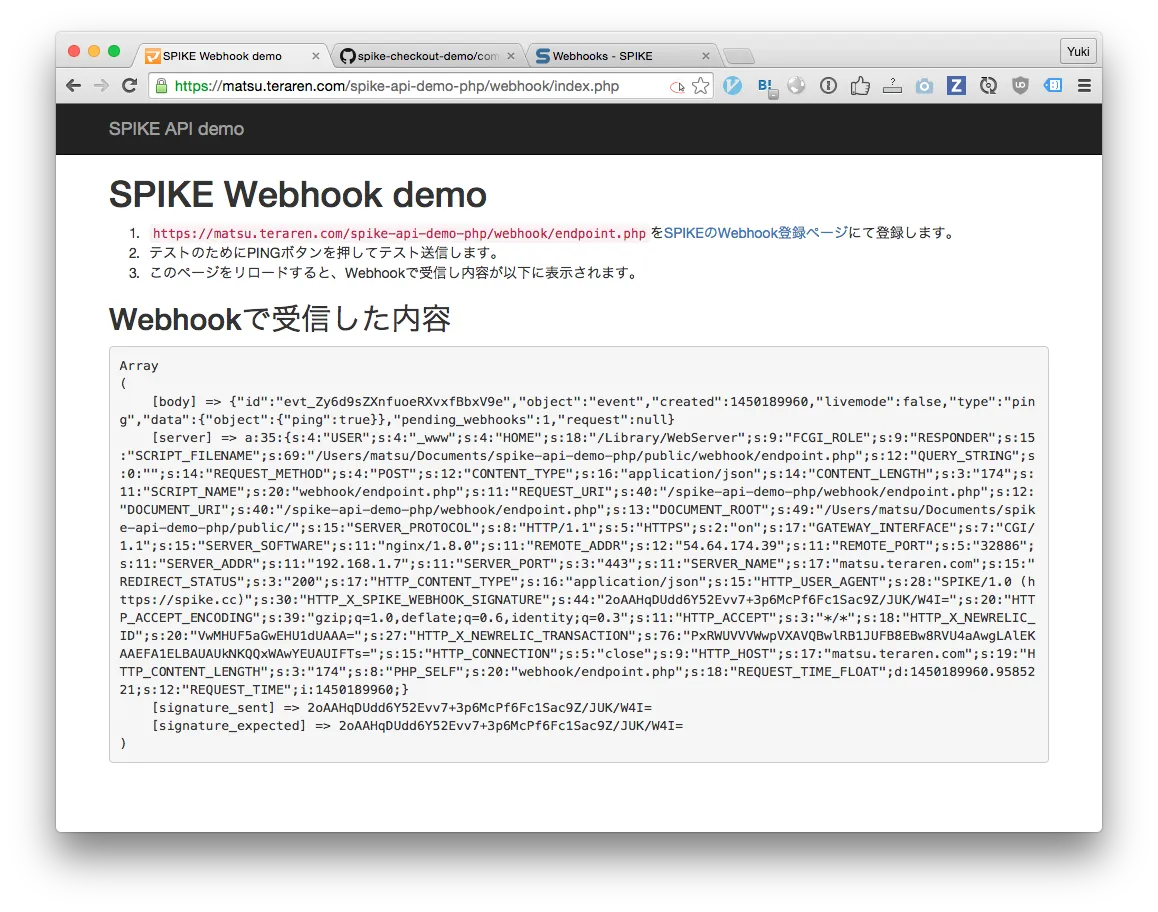
Task: Open the Zotero connector extension
Action: click(956, 85)
